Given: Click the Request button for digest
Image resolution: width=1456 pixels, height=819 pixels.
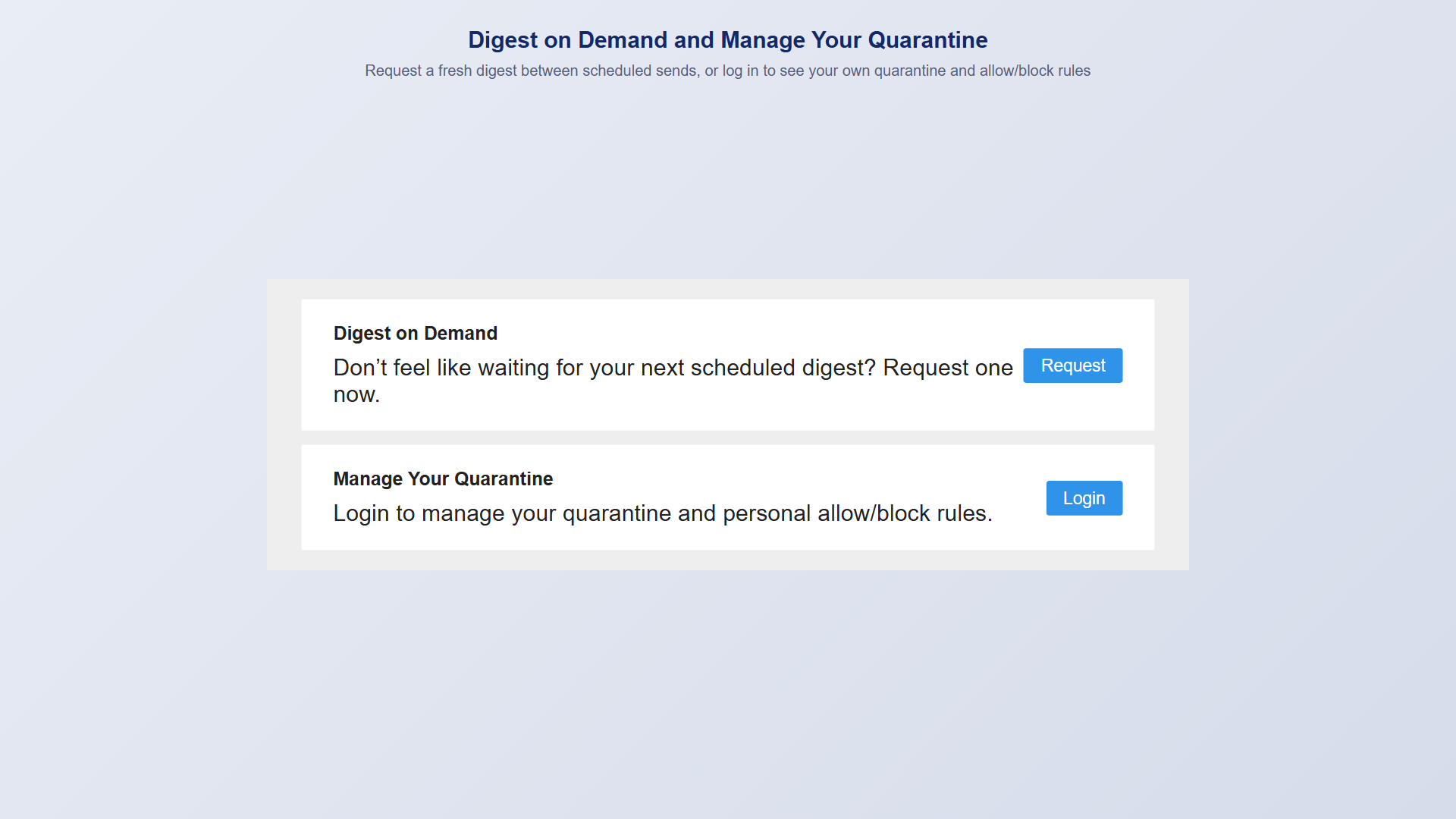Looking at the screenshot, I should (1072, 366).
